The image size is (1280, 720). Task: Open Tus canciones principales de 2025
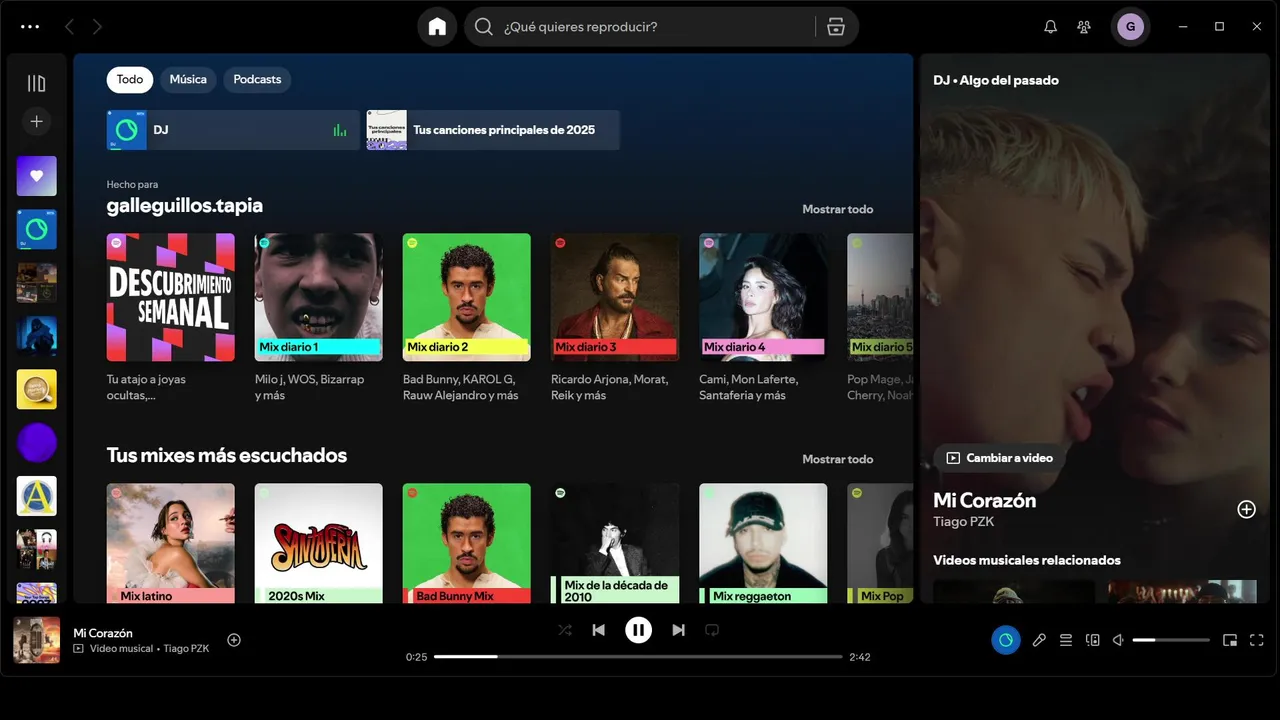tap(493, 130)
